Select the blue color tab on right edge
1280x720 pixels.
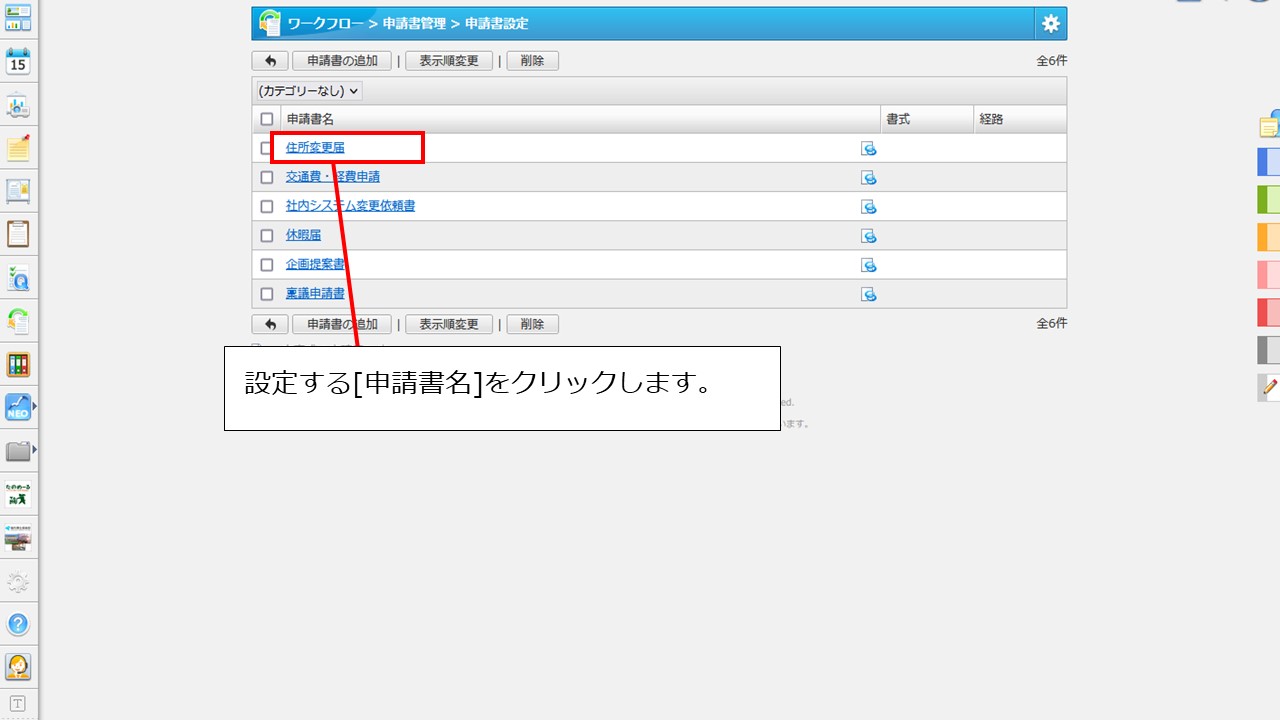pyautogui.click(x=1269, y=162)
